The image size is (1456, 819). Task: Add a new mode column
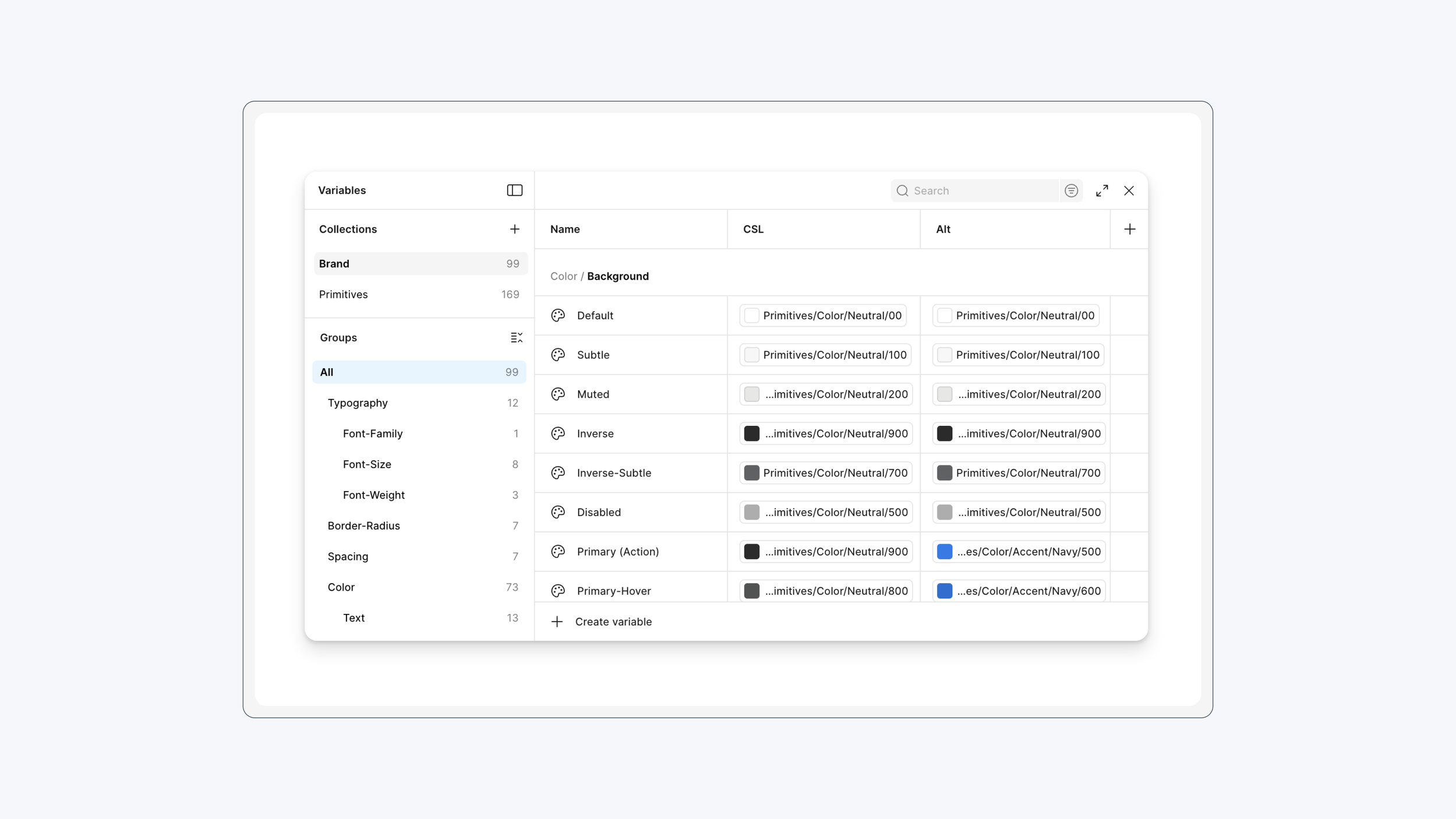click(1129, 229)
